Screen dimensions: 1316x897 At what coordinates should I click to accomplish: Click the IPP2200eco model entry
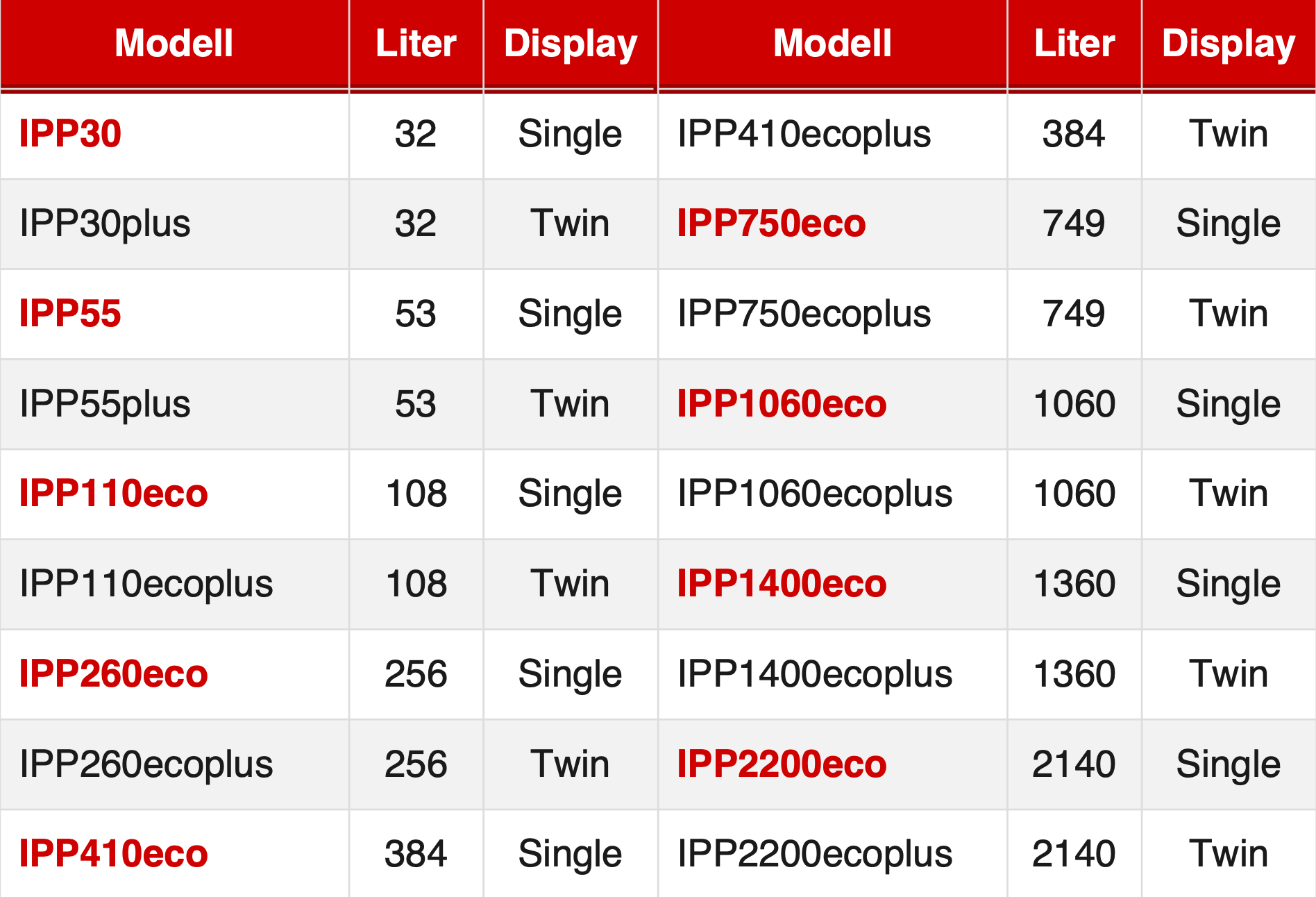tap(782, 764)
